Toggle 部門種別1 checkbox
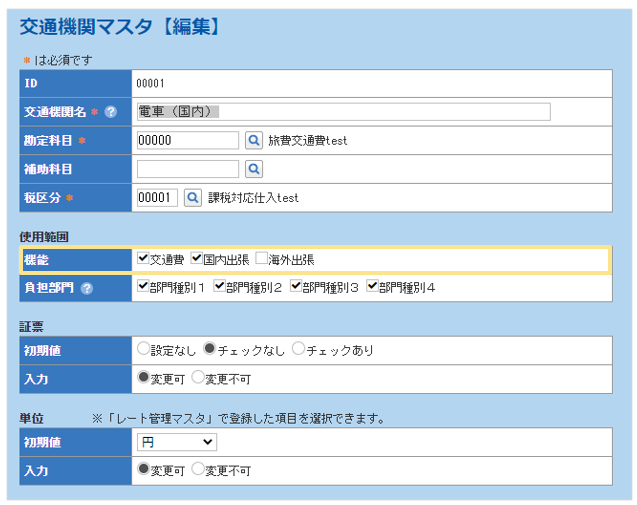Viewport: 637px width, 505px height. tap(143, 286)
